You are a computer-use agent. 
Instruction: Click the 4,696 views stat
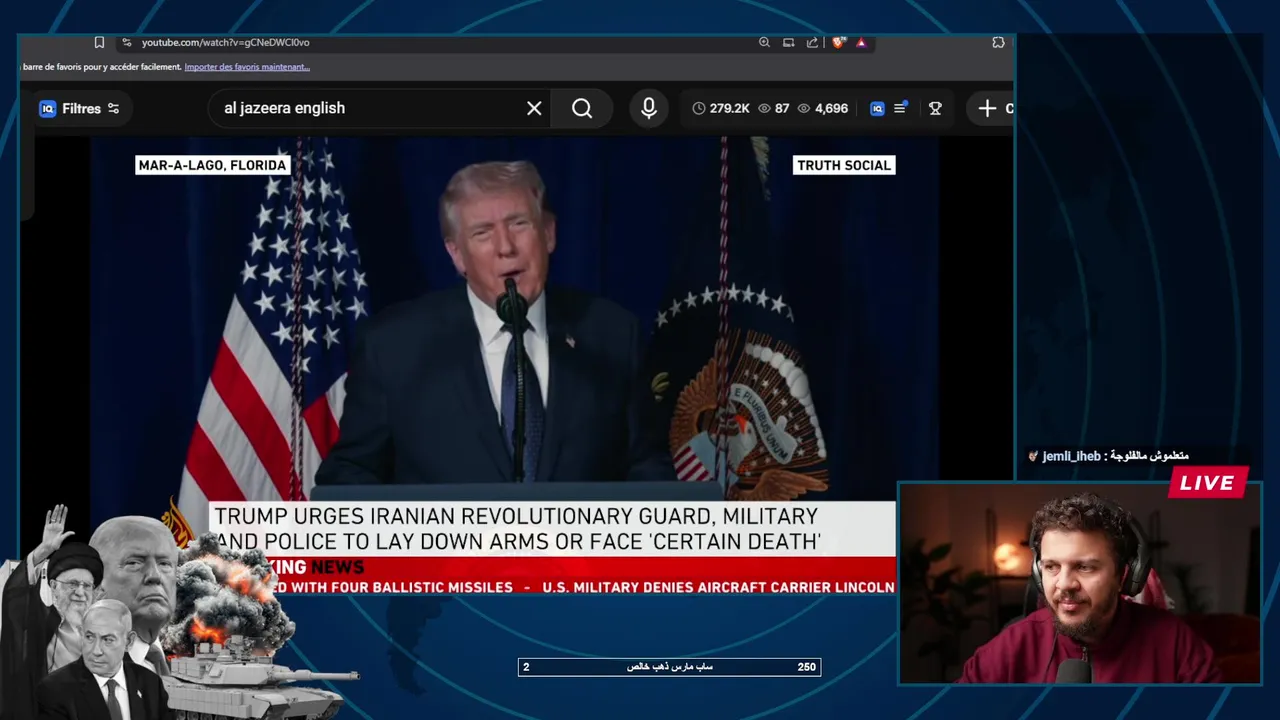822,108
